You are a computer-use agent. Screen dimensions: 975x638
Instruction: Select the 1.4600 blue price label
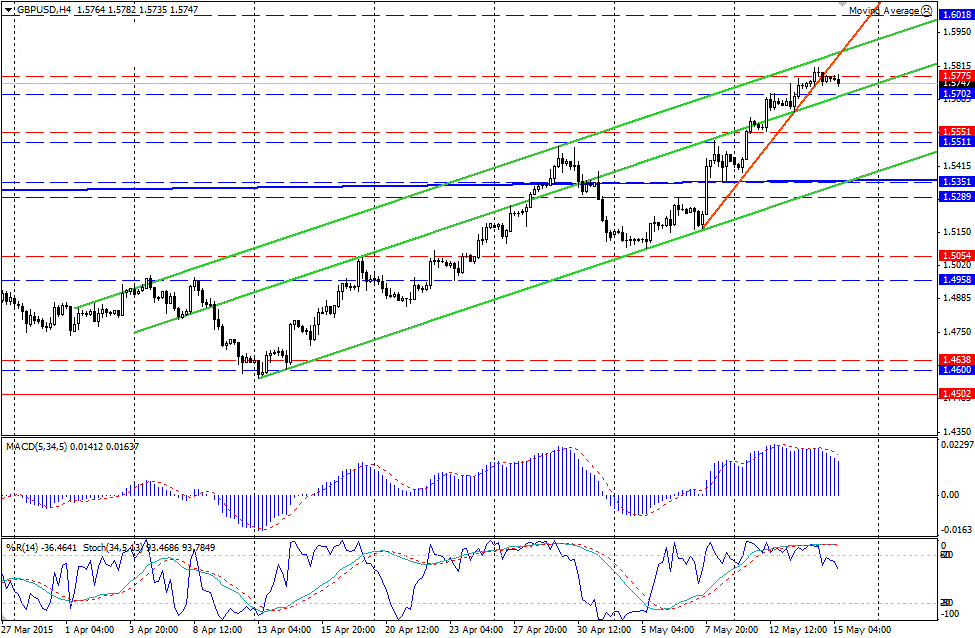point(957,369)
